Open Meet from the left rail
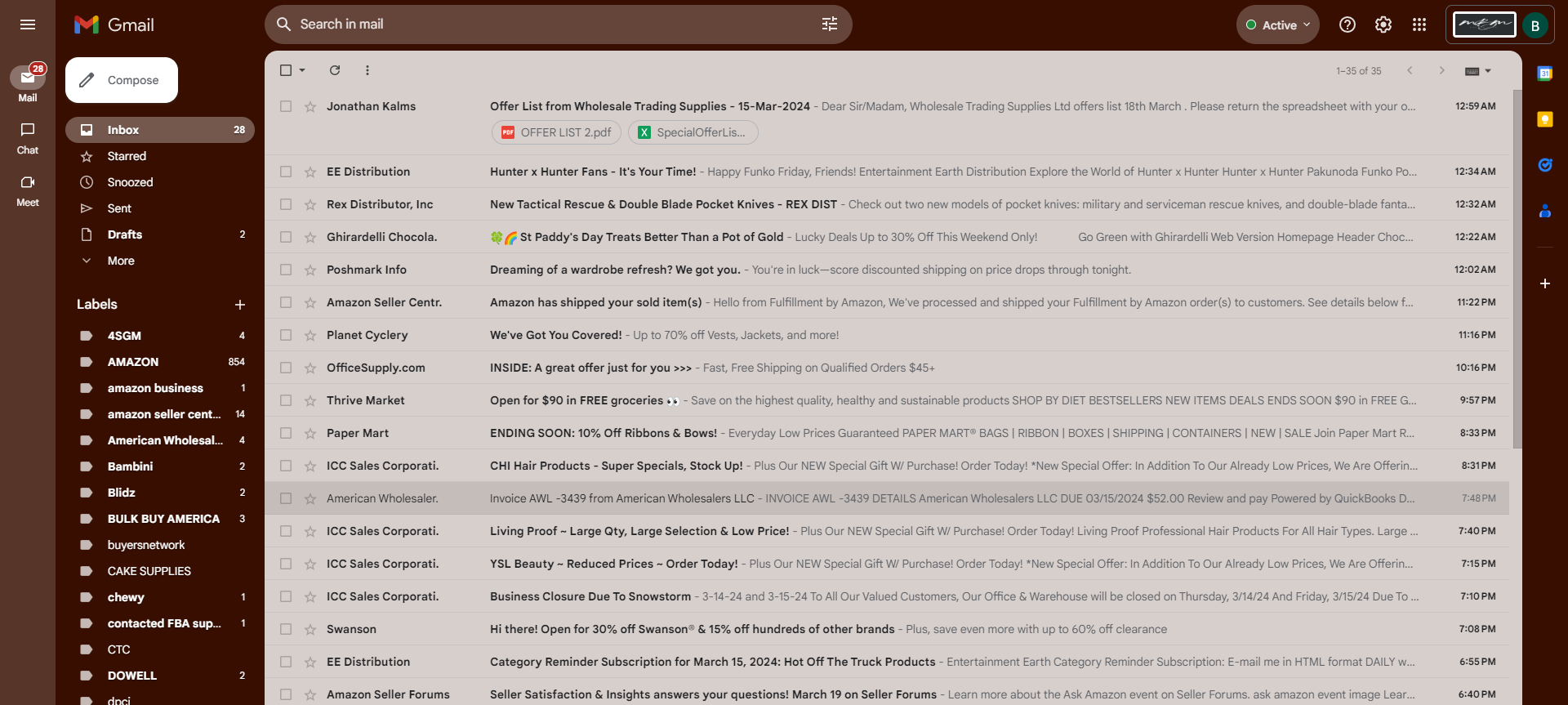1568x705 pixels. point(28,190)
